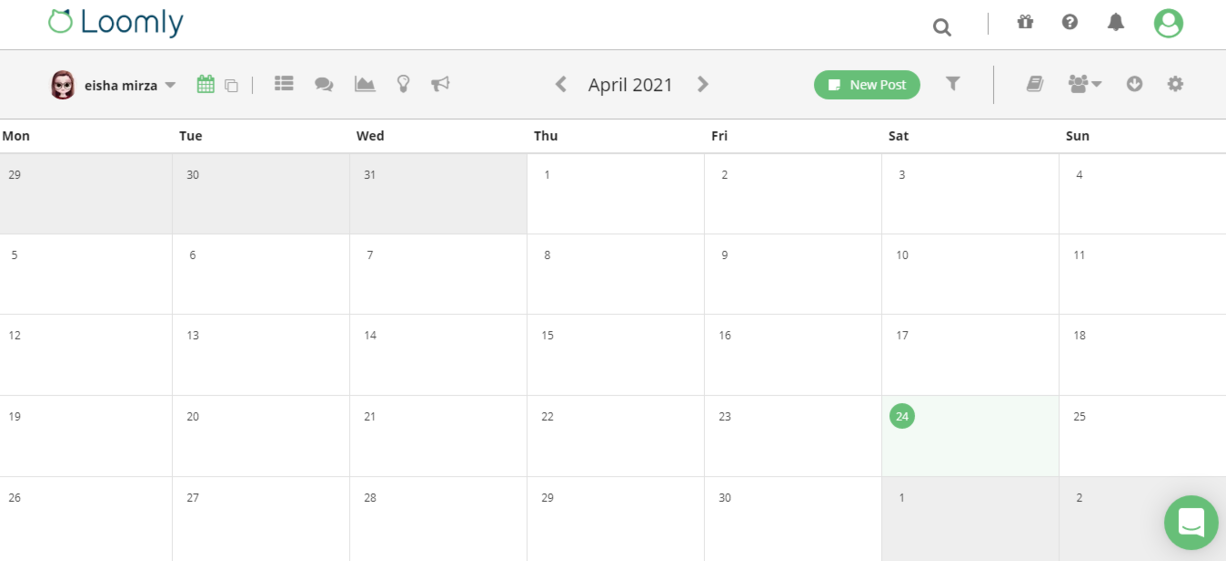
Task: Click the export download arrow icon
Action: click(1134, 84)
